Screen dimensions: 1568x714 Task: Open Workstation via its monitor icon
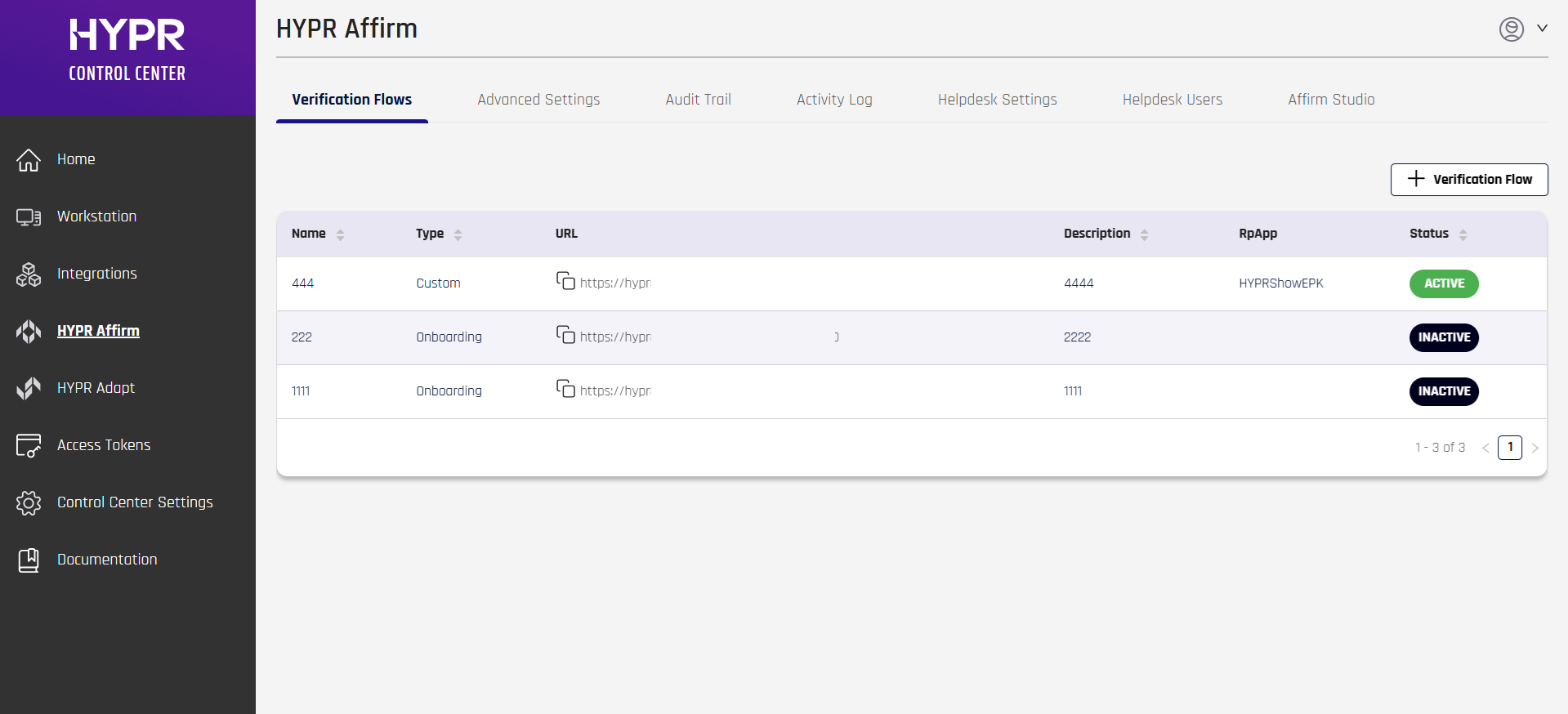[29, 217]
